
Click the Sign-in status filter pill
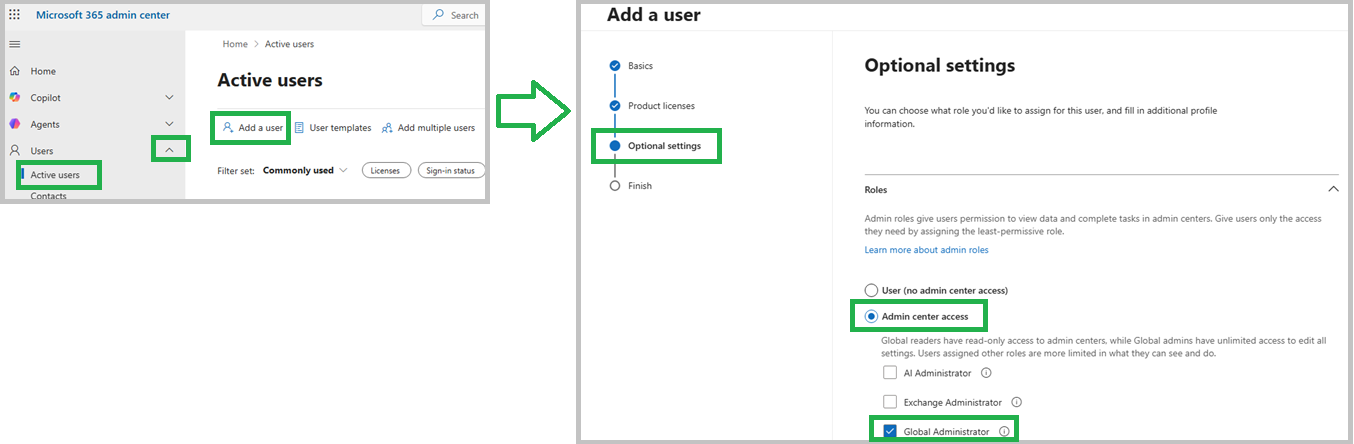(451, 171)
